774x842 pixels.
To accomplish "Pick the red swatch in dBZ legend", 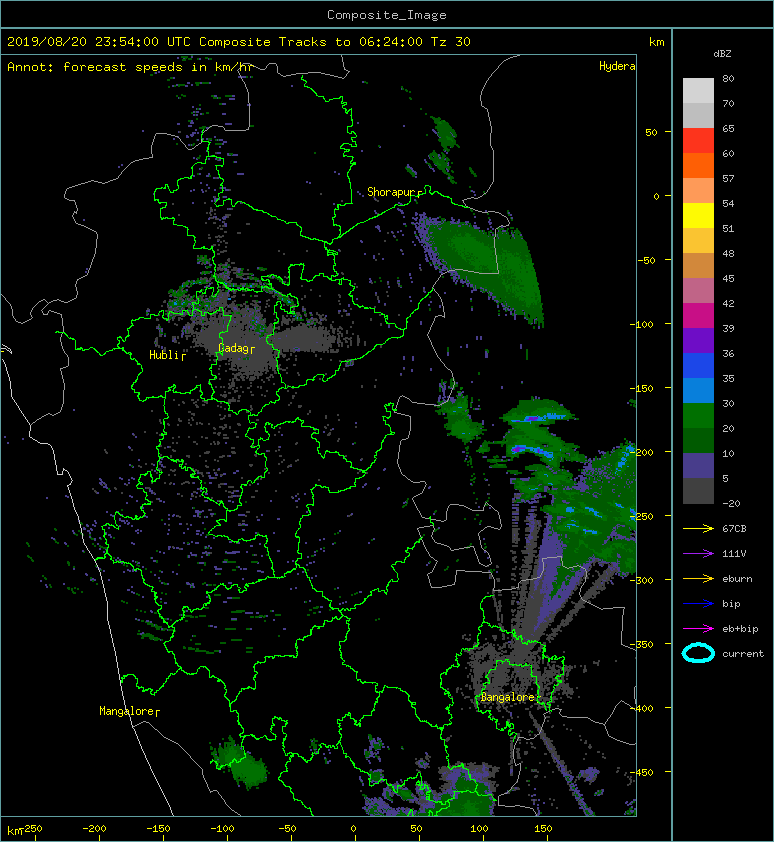I will [x=698, y=141].
